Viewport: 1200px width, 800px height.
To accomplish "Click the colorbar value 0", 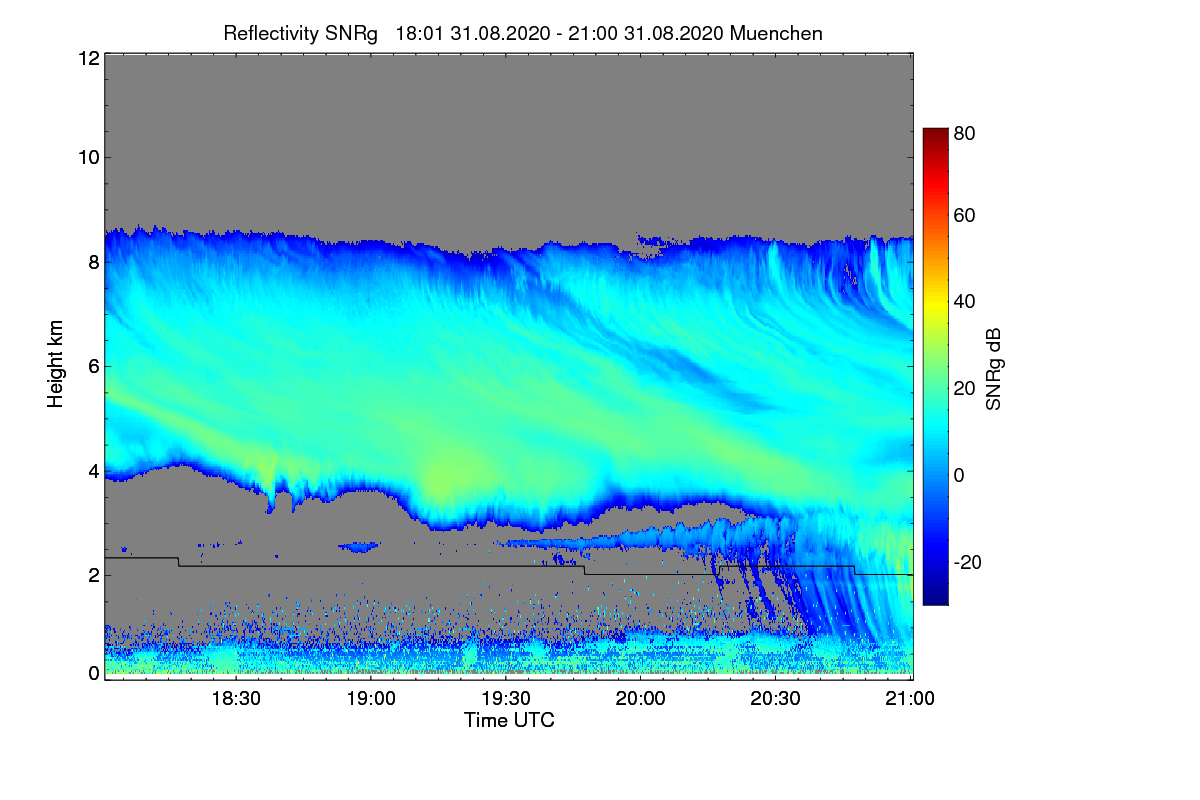I will (959, 475).
